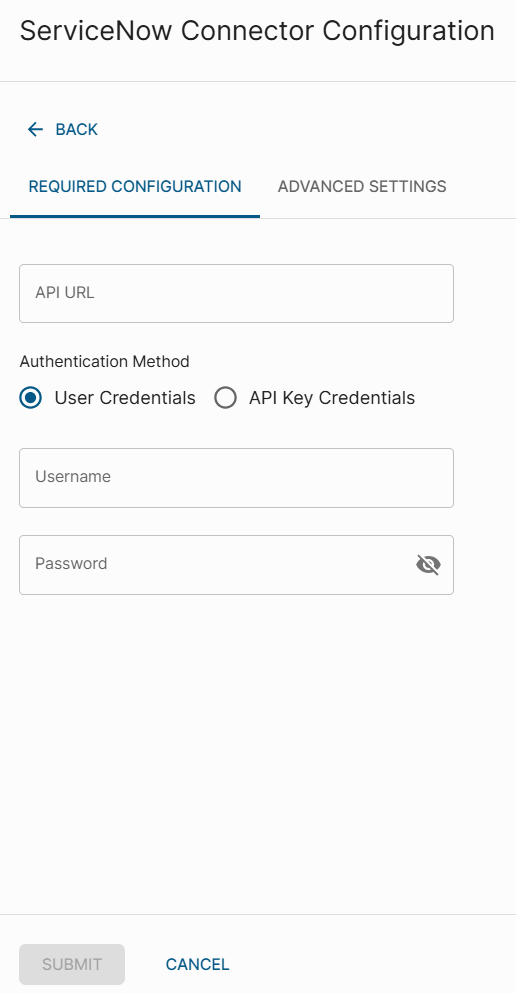This screenshot has height=993, width=516.
Task: Click into the Username field
Action: 236,478
